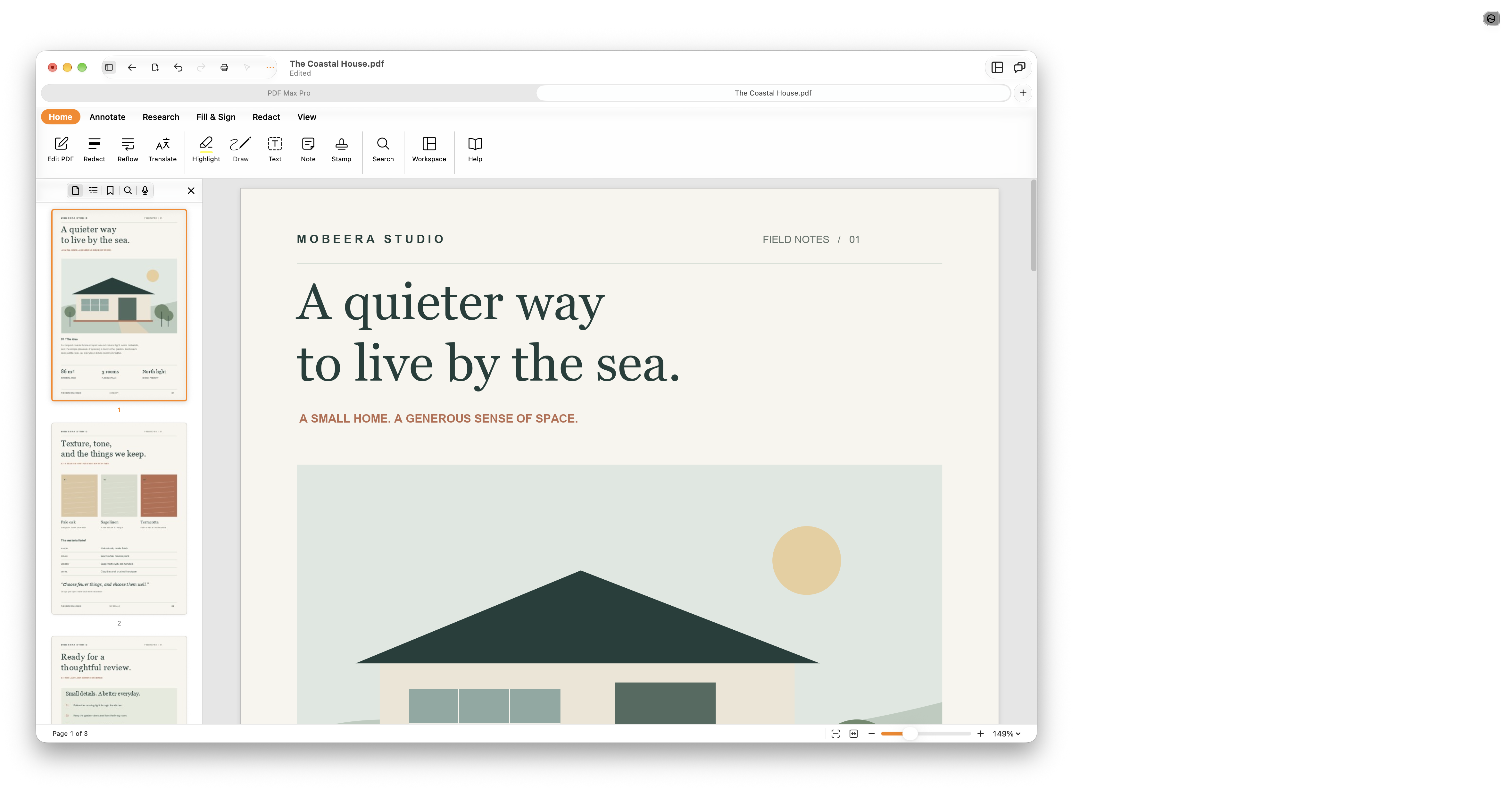Undo the last edit
This screenshot has height=790, width=1512.
coord(178,68)
